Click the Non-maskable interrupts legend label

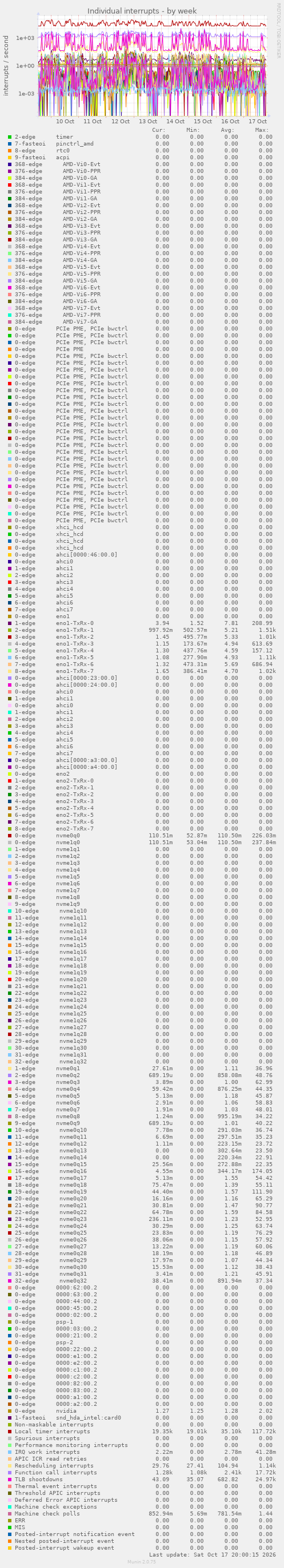54,1424
